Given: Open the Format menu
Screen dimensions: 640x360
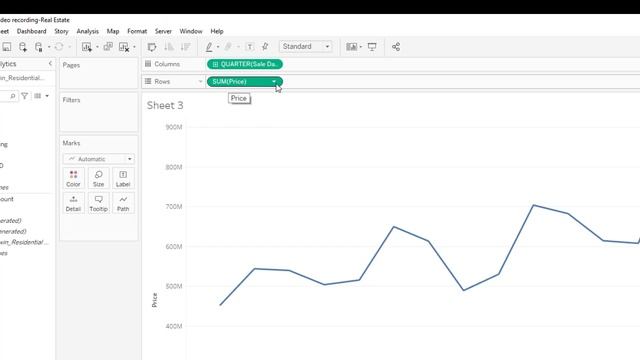Looking at the screenshot, I should 137,31.
